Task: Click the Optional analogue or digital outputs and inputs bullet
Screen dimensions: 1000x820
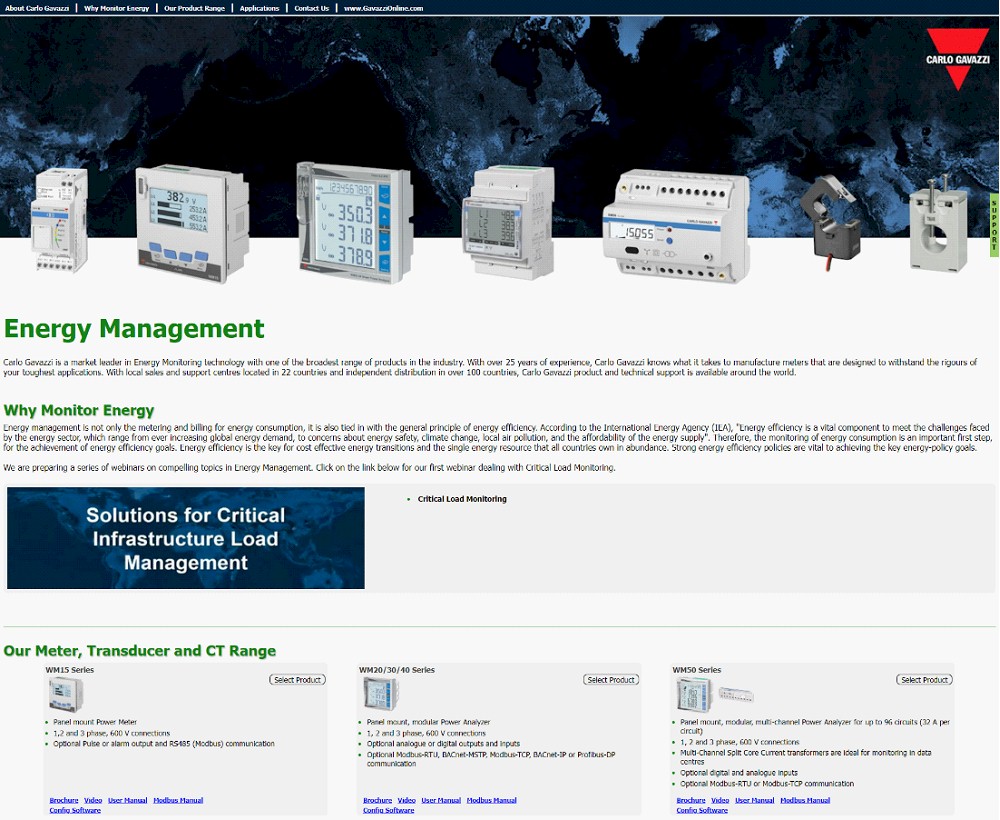Action: tap(443, 743)
